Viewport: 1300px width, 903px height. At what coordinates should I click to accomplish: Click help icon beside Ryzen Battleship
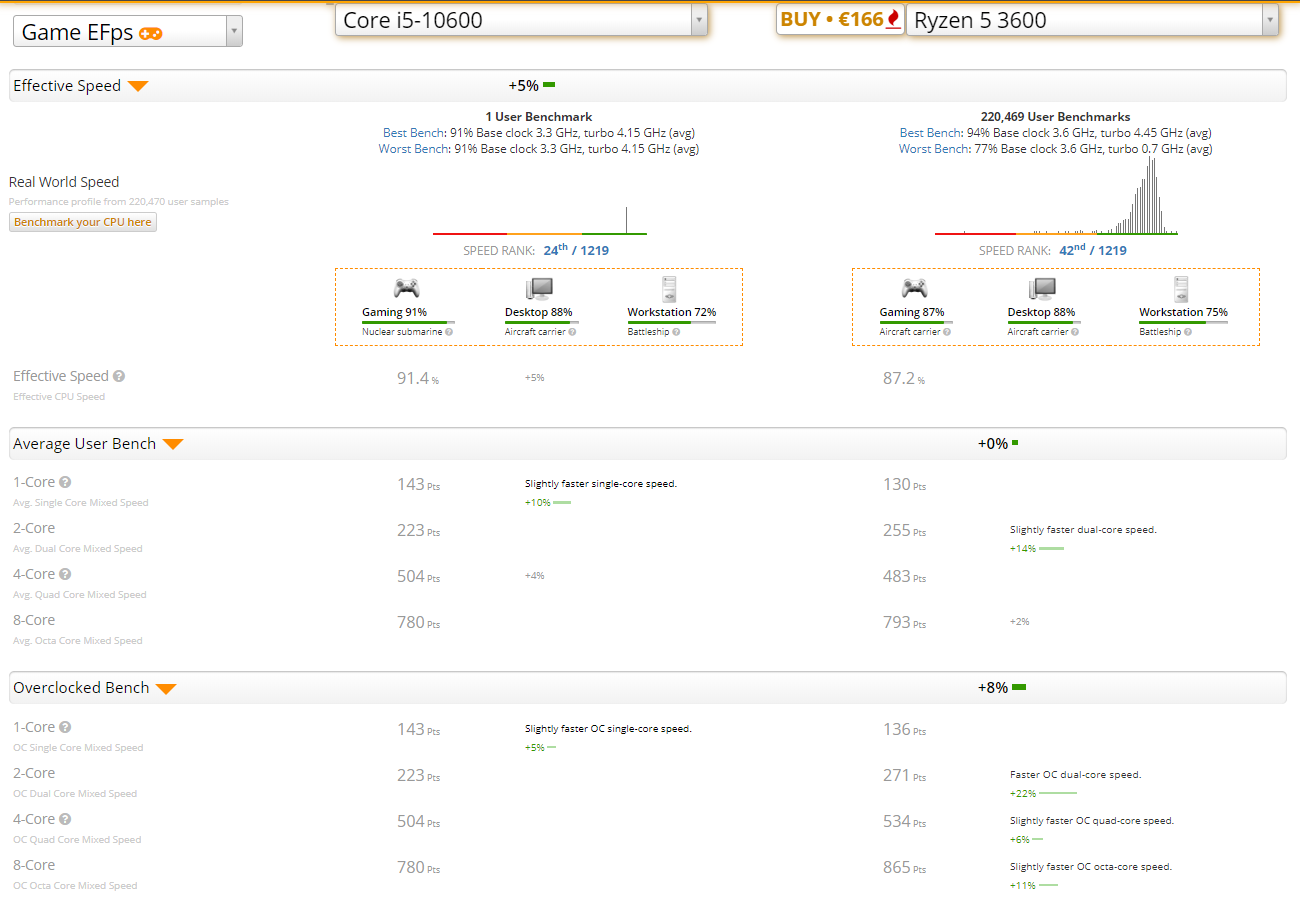[x=1188, y=332]
